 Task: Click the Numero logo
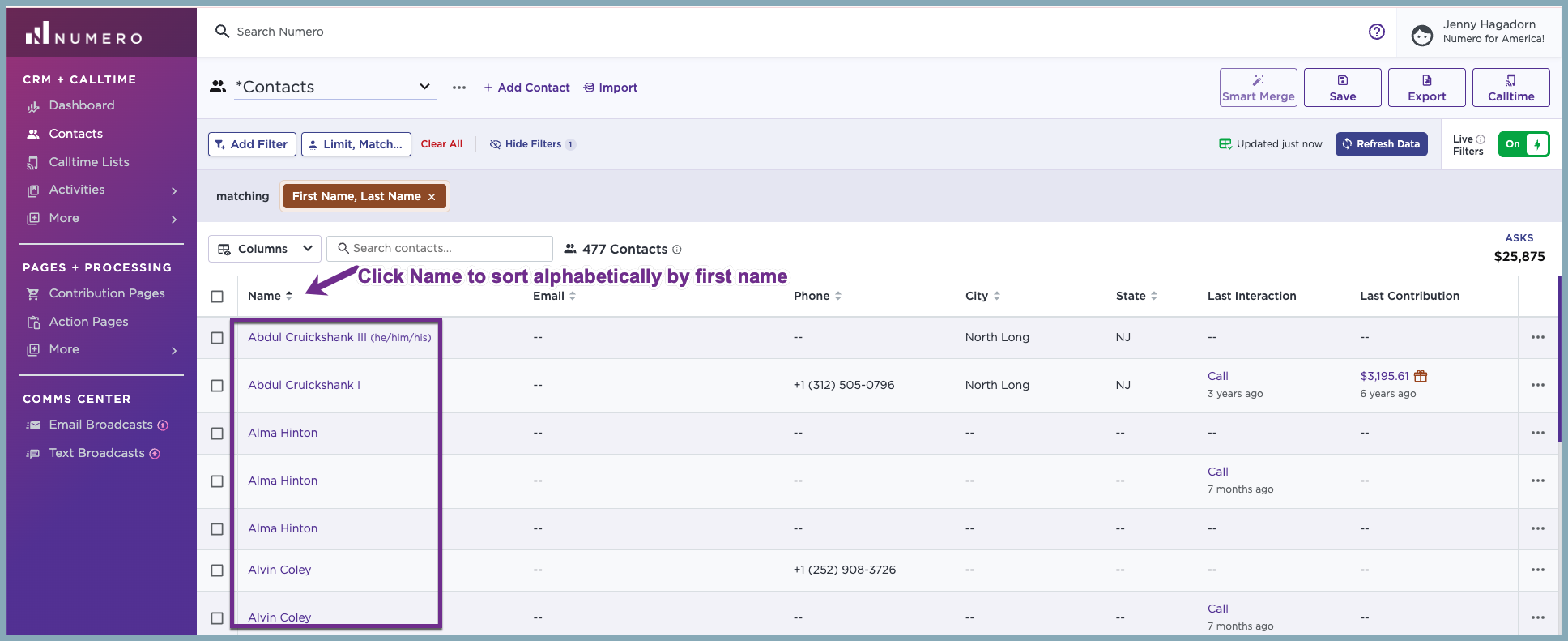tap(83, 33)
